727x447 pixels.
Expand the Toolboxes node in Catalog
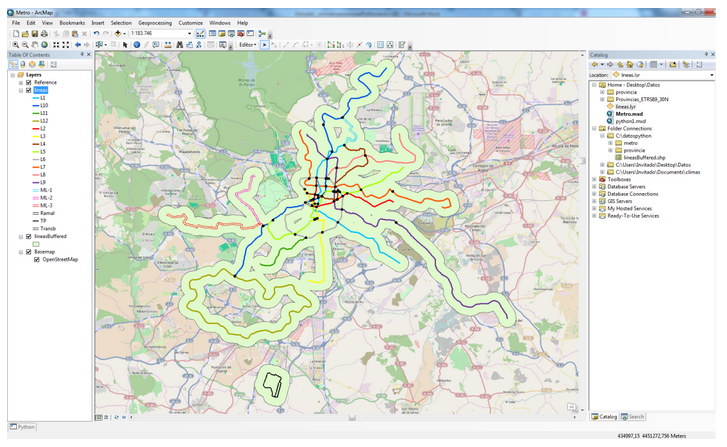[594, 179]
